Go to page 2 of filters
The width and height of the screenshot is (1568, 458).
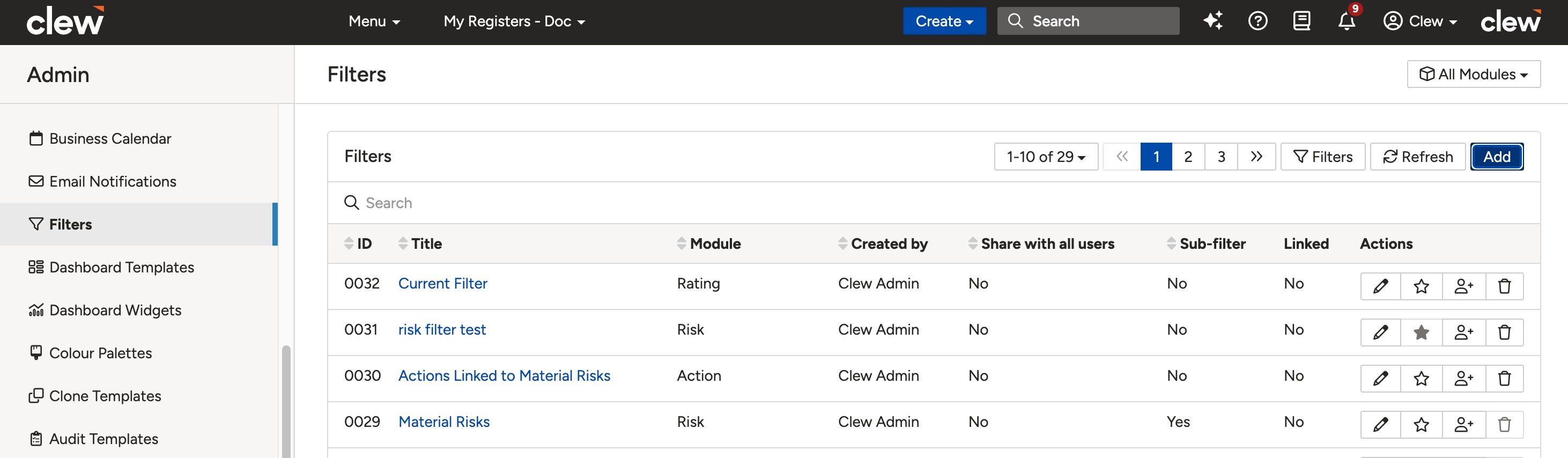tap(1188, 157)
